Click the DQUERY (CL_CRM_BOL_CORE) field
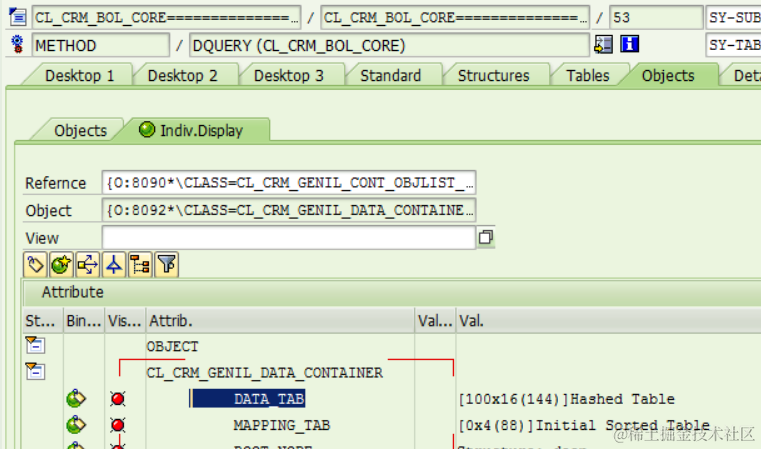Image resolution: width=761 pixels, height=449 pixels. coord(389,45)
